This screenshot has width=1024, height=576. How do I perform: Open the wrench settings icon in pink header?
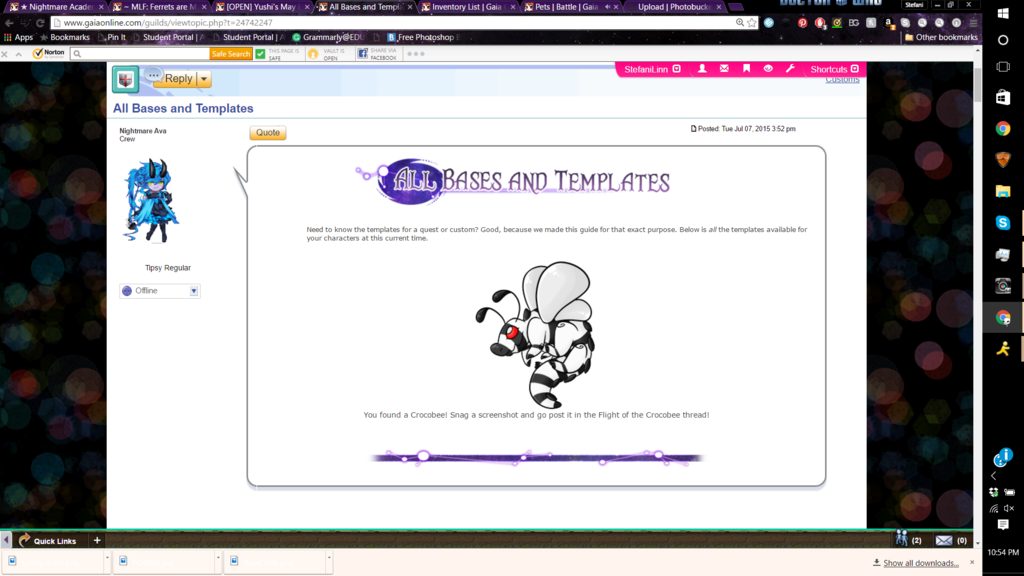(790, 69)
